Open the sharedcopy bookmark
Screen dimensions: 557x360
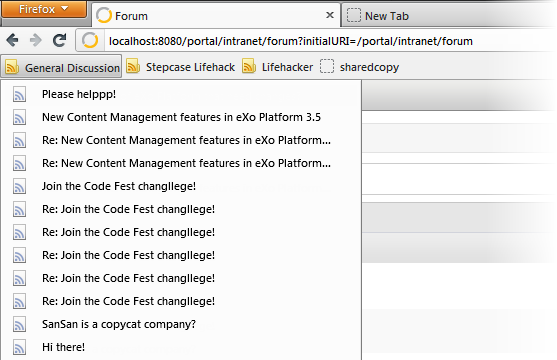point(359,67)
